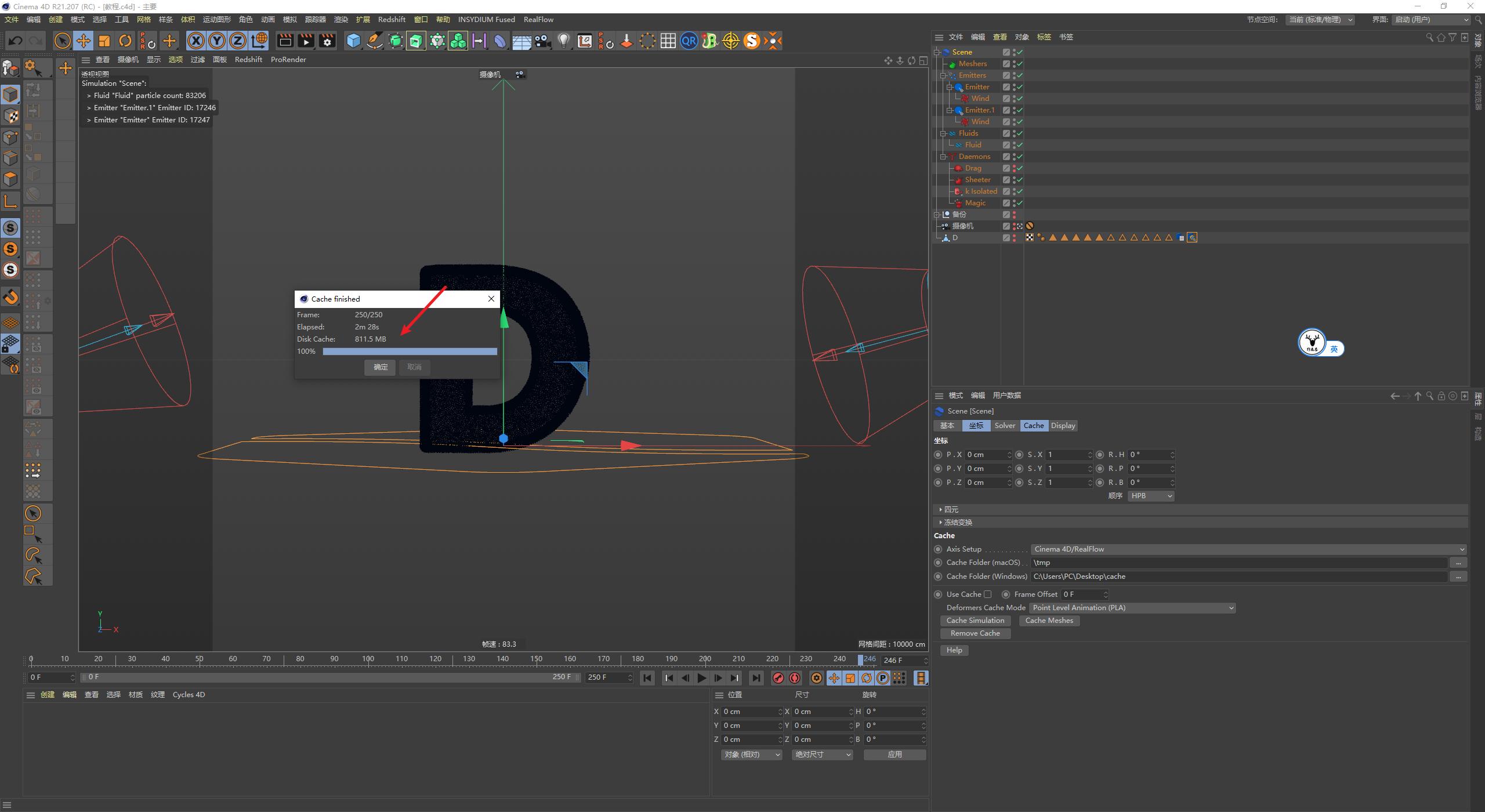Collapse the Emitters group in the object manager
Image resolution: width=1485 pixels, height=812 pixels.
[944, 75]
